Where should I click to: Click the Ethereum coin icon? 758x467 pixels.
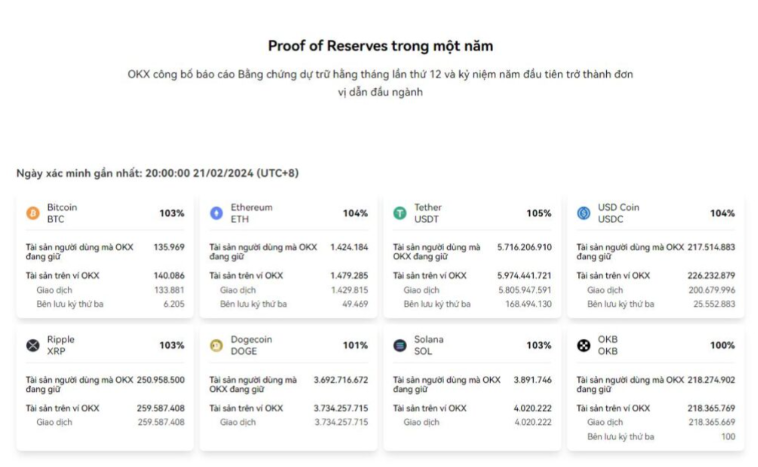[x=216, y=213]
